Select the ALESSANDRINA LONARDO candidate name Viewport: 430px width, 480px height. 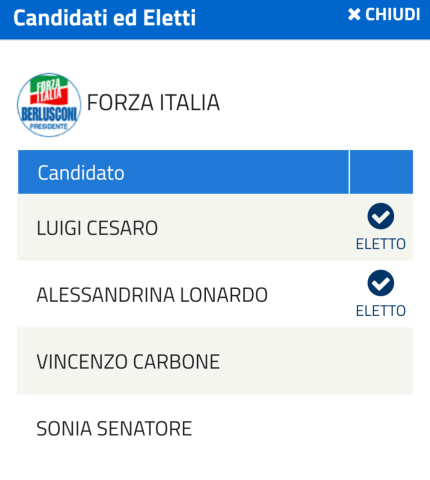(x=152, y=295)
